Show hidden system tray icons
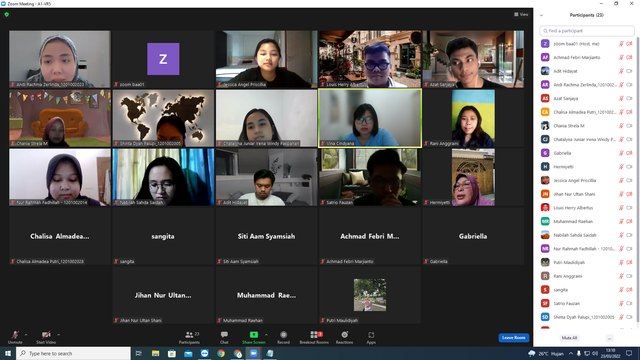This screenshot has height=360, width=640. (x=571, y=353)
